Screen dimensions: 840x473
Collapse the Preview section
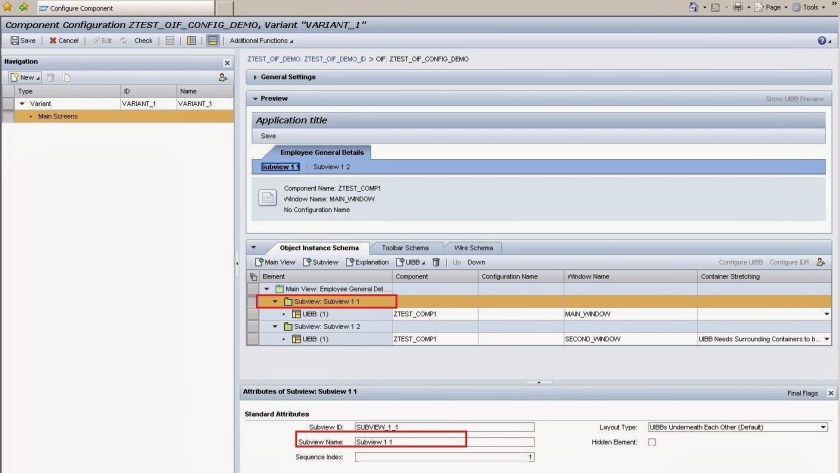256,99
